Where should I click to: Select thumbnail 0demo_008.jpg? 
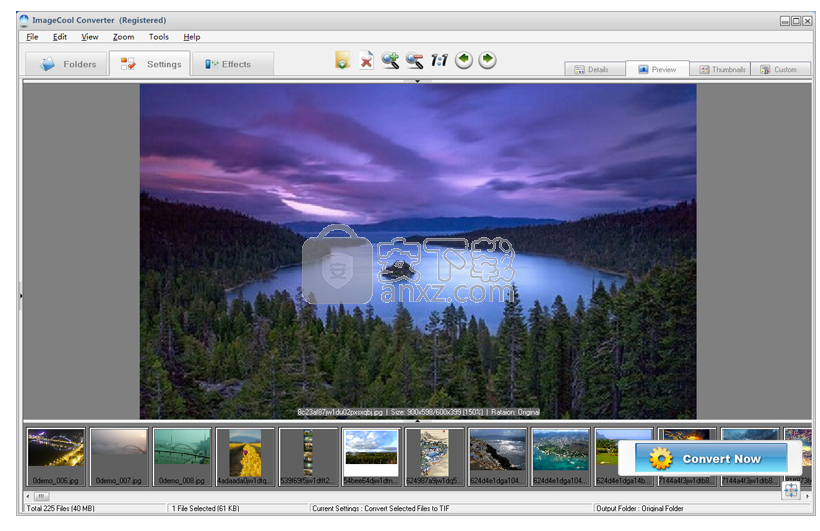click(x=182, y=457)
